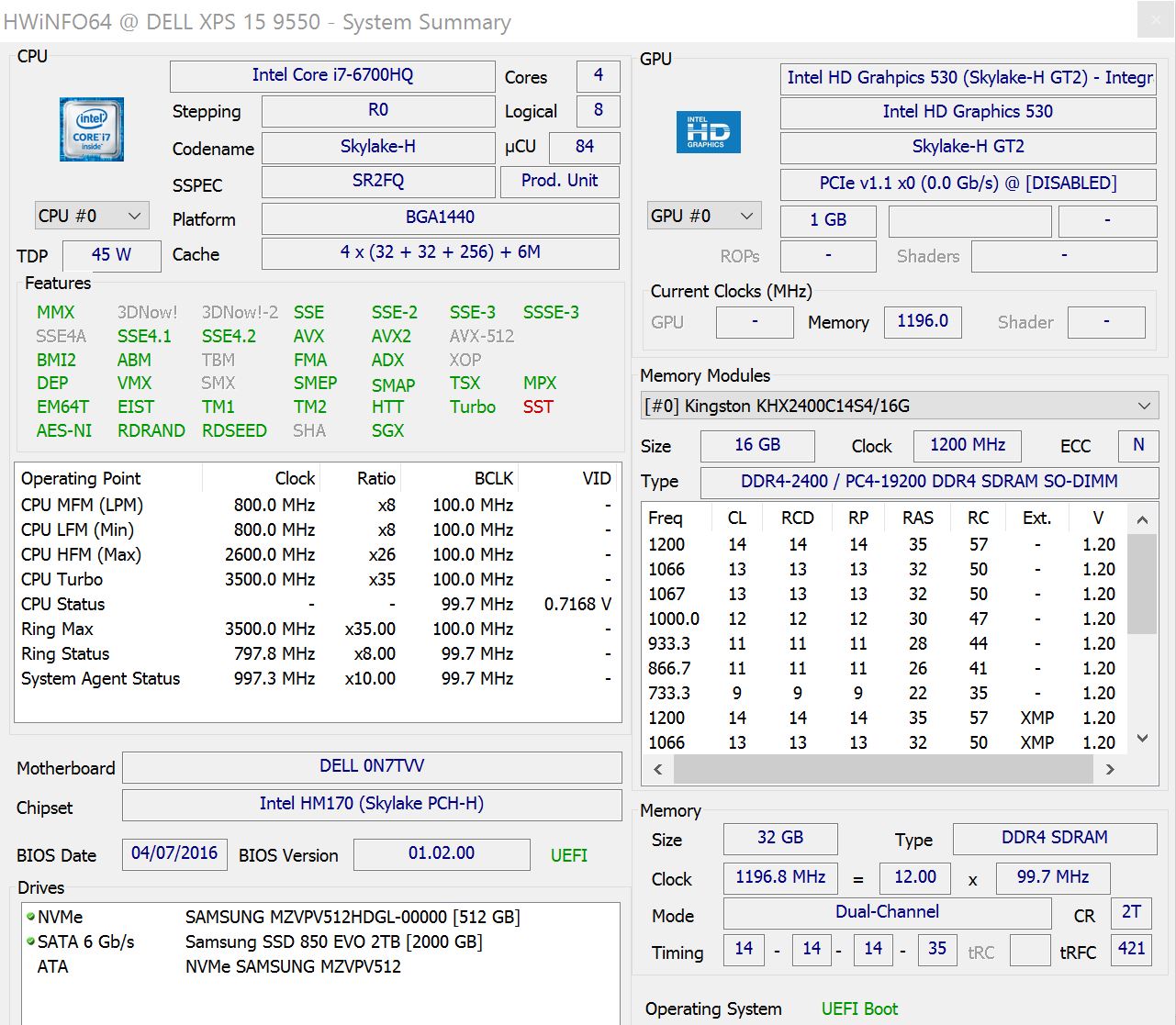Click the Memory Type DDR4 SDRAM field
The height and width of the screenshot is (1025, 1176).
pos(1055,839)
